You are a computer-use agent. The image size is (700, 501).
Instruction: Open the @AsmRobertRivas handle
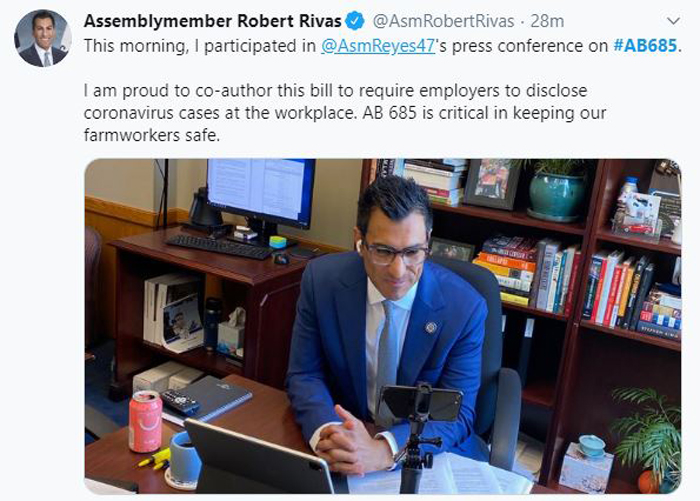(443, 21)
